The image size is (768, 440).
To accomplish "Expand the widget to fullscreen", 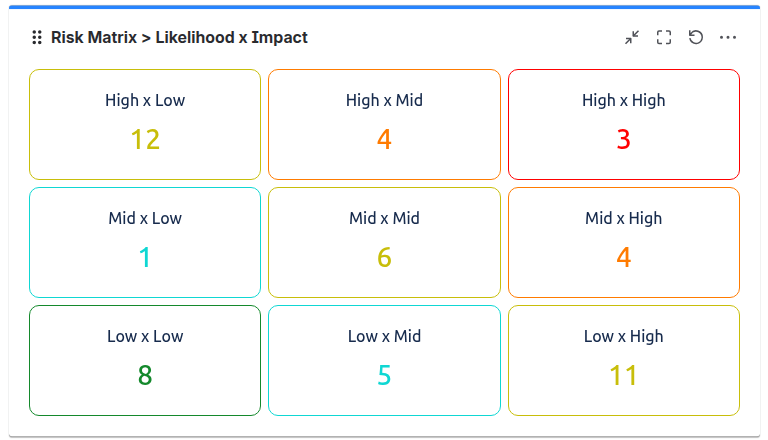I will point(664,38).
